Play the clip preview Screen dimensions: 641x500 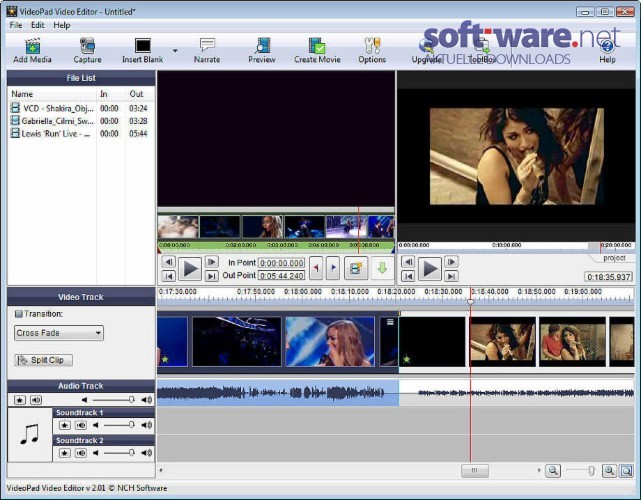[190, 269]
